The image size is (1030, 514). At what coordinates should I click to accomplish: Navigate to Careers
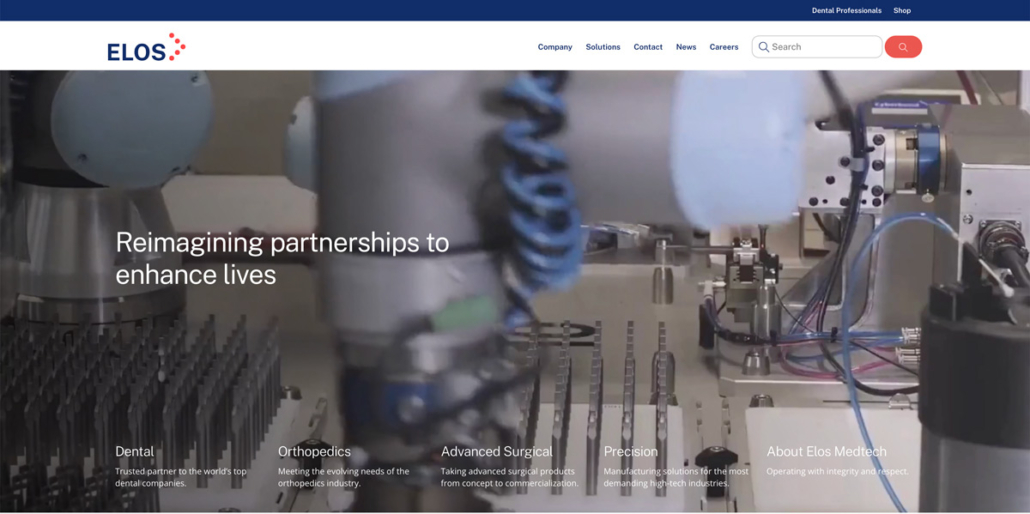(x=724, y=47)
